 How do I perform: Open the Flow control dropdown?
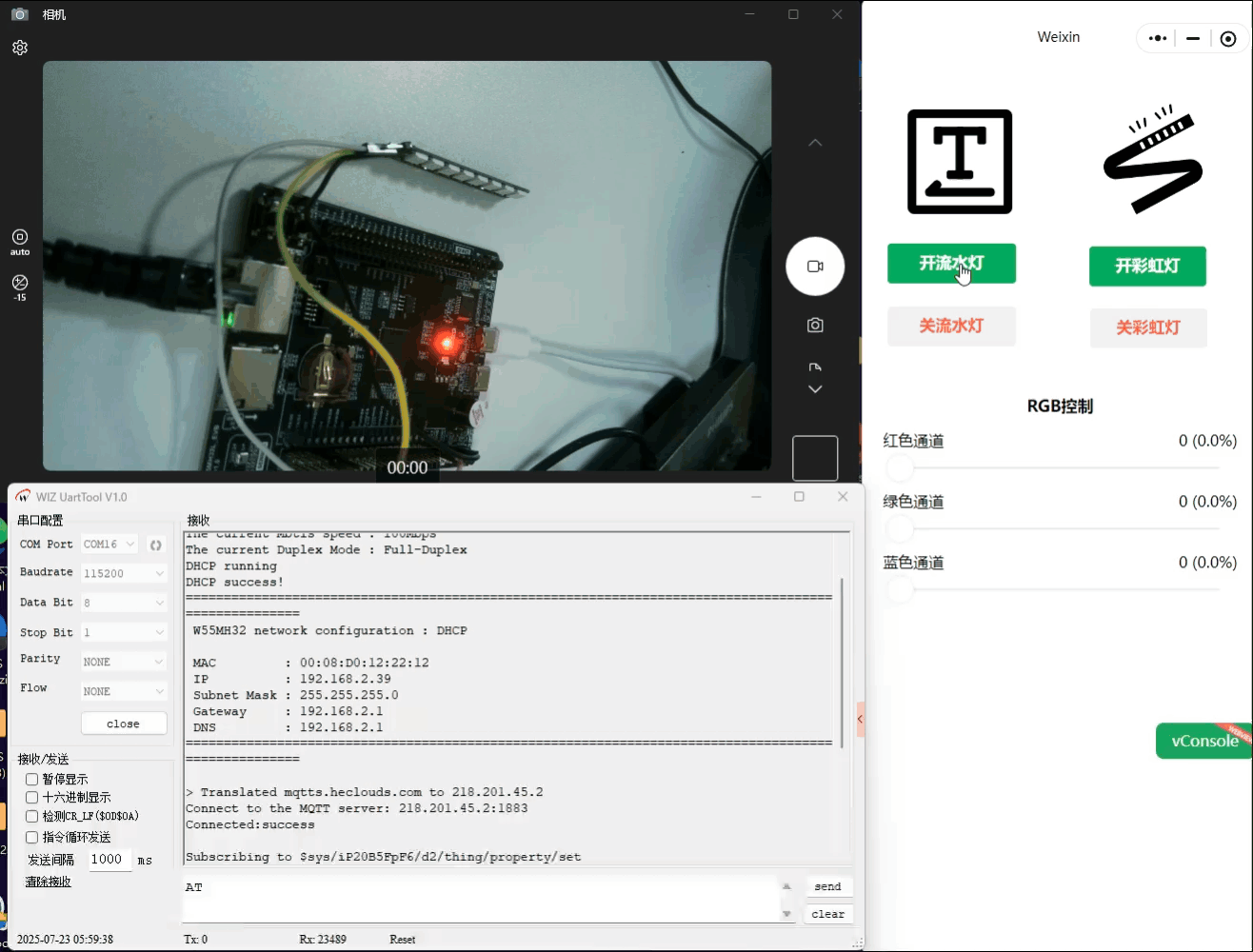point(124,691)
